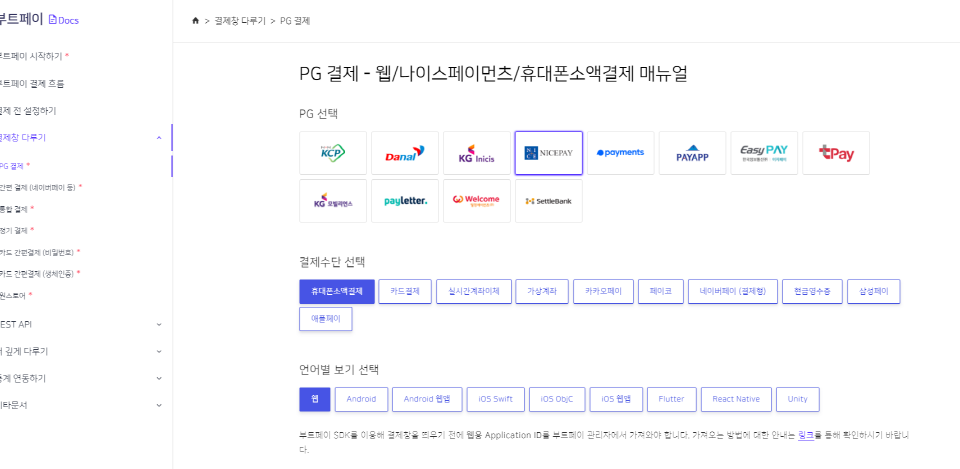
Task: Select the payletter gateway logo
Action: (x=405, y=201)
